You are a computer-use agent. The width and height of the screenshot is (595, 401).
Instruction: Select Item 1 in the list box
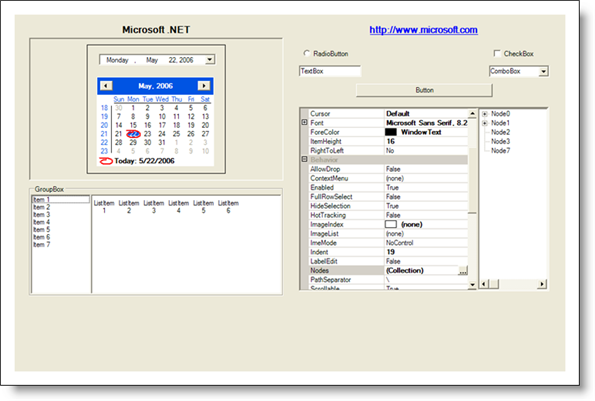(x=60, y=200)
